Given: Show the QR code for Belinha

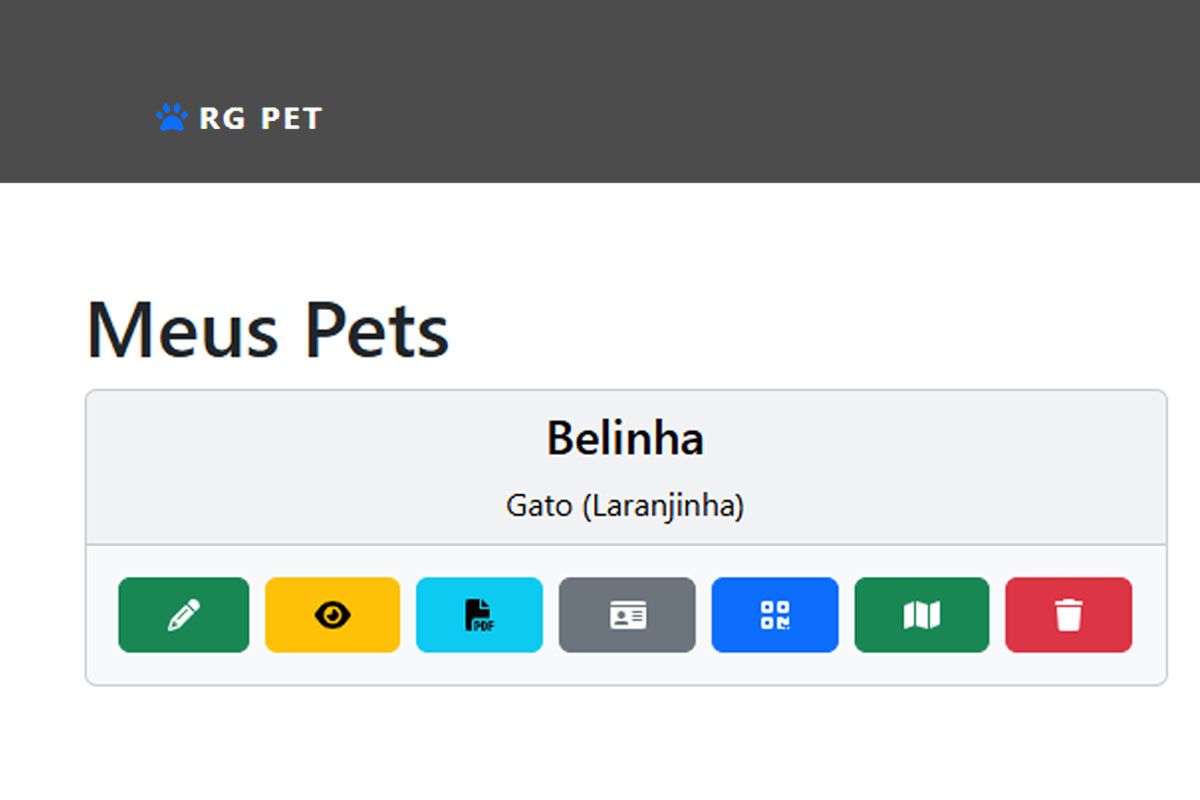Looking at the screenshot, I should click(x=775, y=615).
